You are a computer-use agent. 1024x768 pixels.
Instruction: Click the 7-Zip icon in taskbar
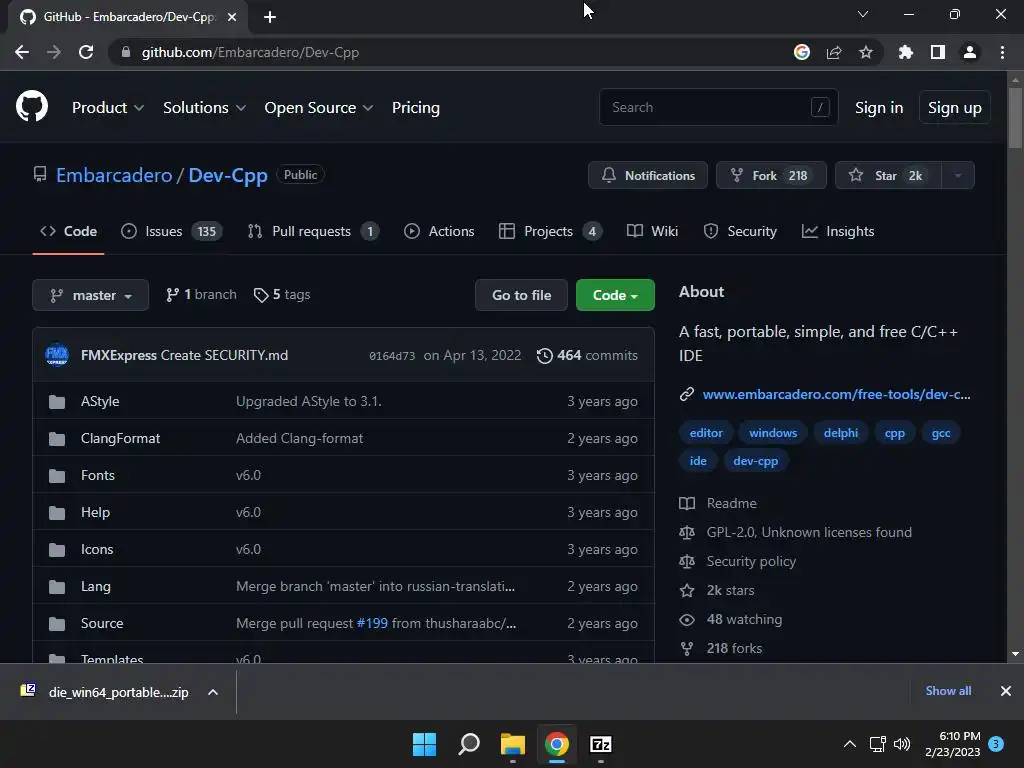click(601, 744)
